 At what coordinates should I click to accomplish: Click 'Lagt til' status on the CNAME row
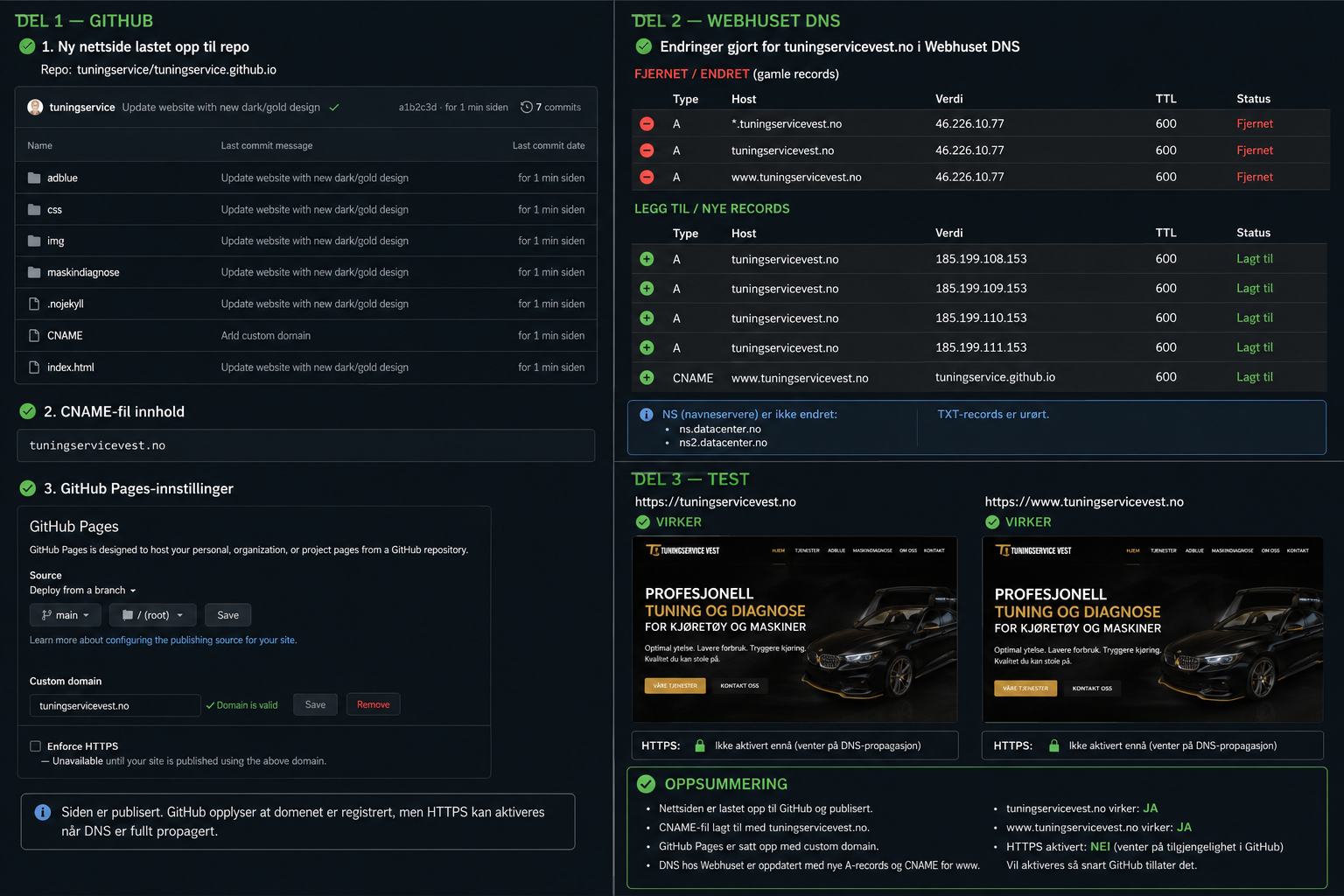pos(1255,377)
